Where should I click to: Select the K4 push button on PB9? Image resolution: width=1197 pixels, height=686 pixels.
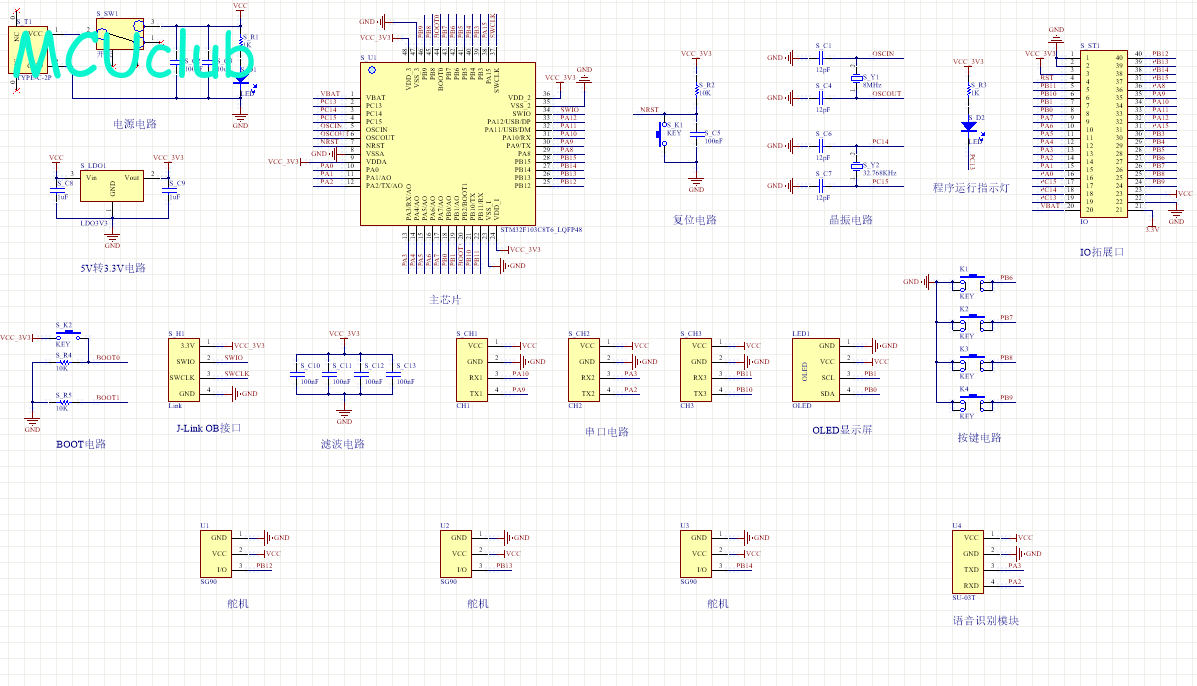(x=972, y=404)
